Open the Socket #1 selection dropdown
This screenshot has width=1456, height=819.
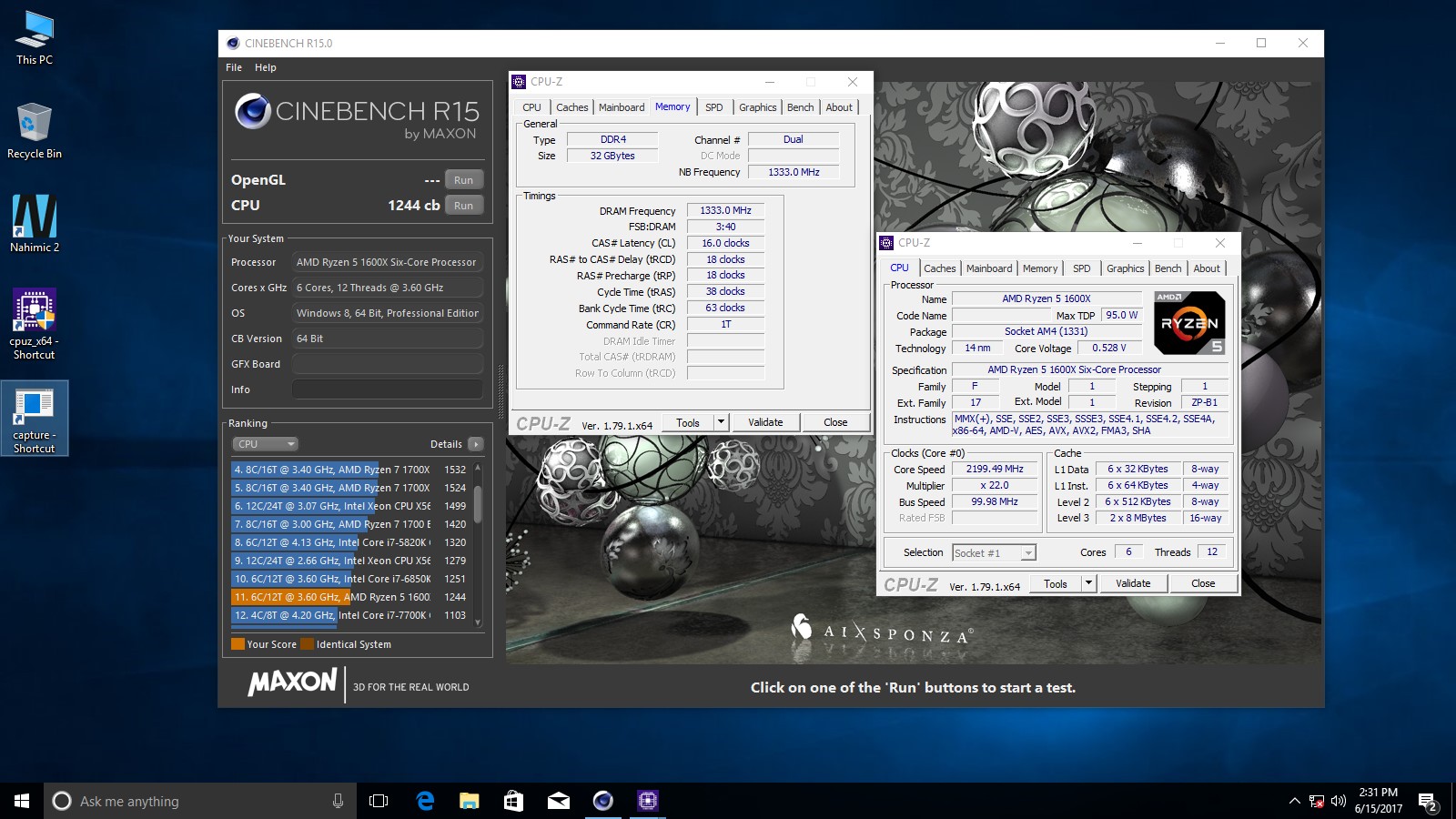[x=994, y=552]
